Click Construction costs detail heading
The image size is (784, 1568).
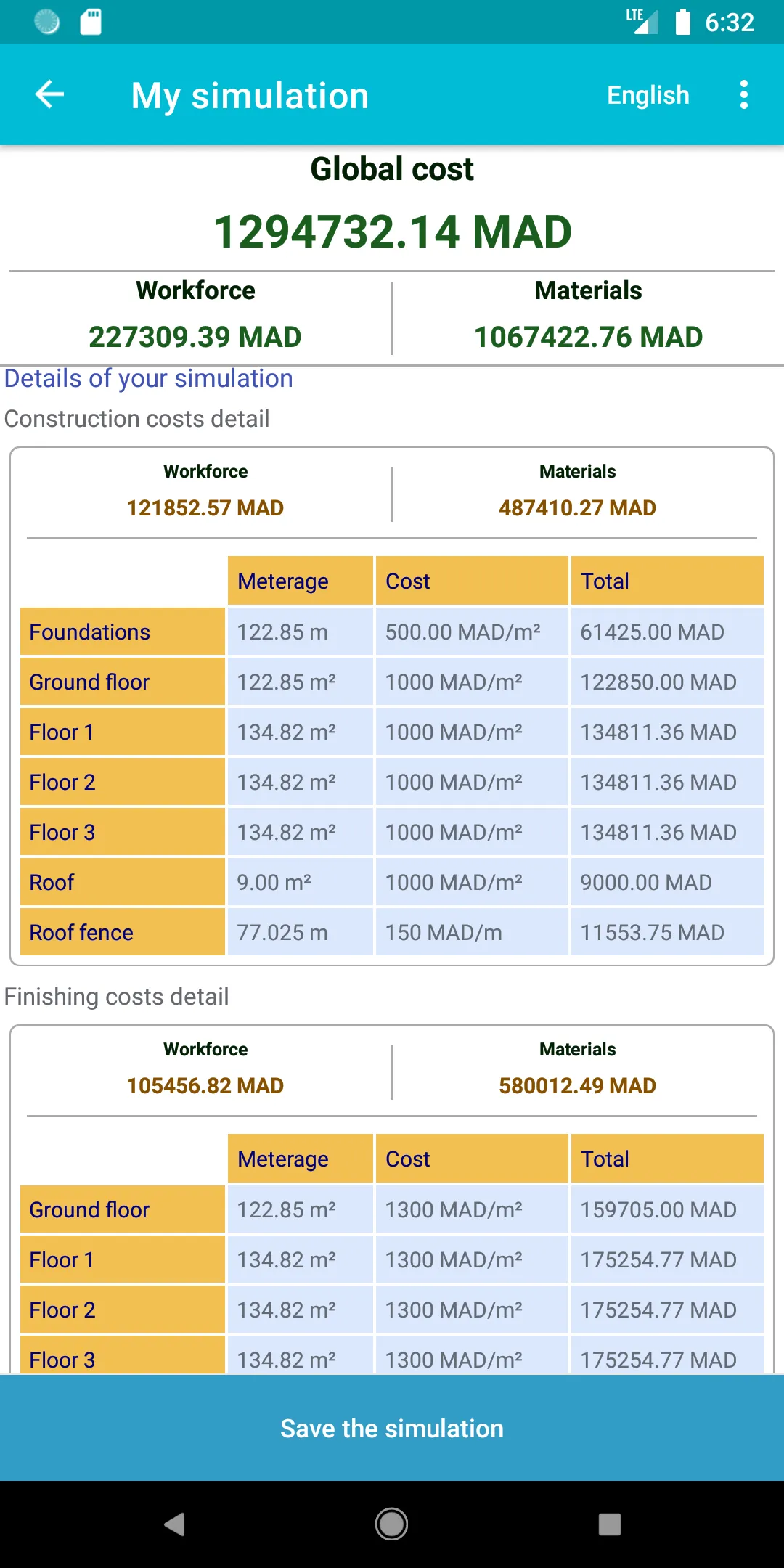tap(137, 419)
